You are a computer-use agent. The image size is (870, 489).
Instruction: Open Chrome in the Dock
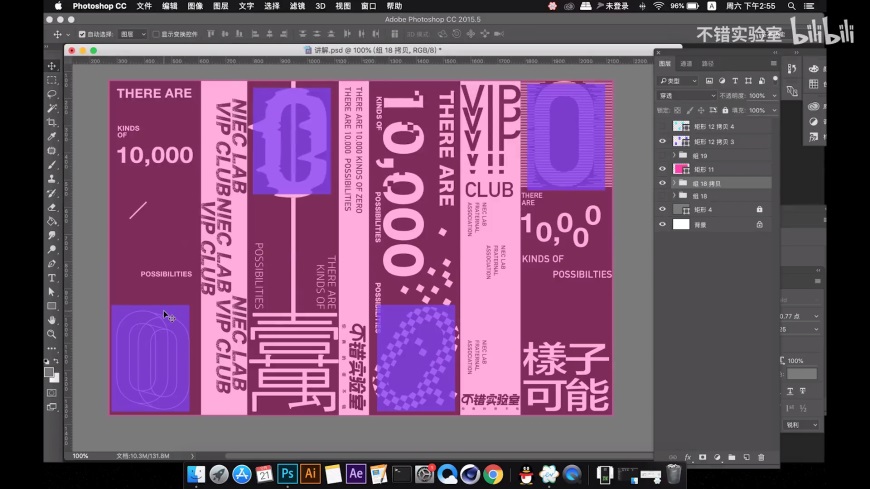pos(493,474)
